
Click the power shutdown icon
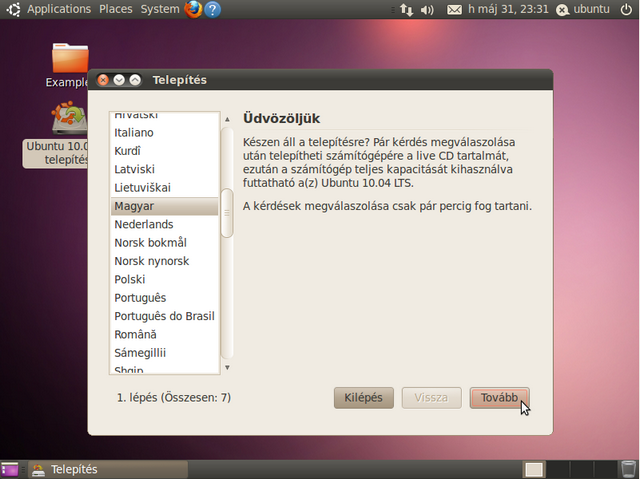(626, 10)
